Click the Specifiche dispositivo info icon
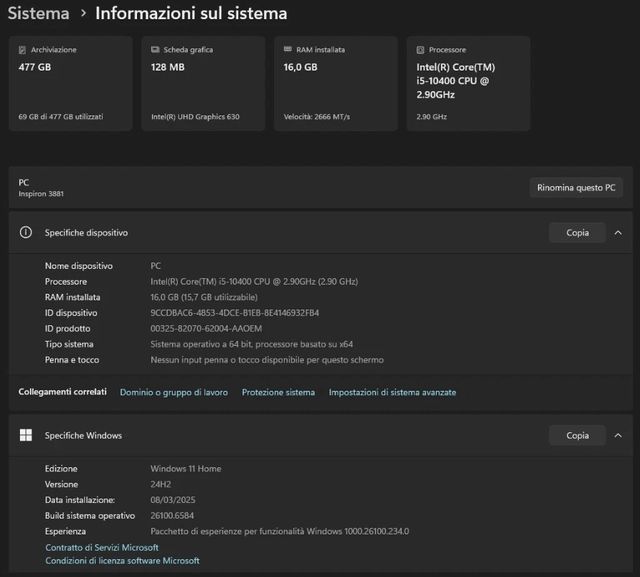Screen dimensions: 640x577 click(26, 232)
